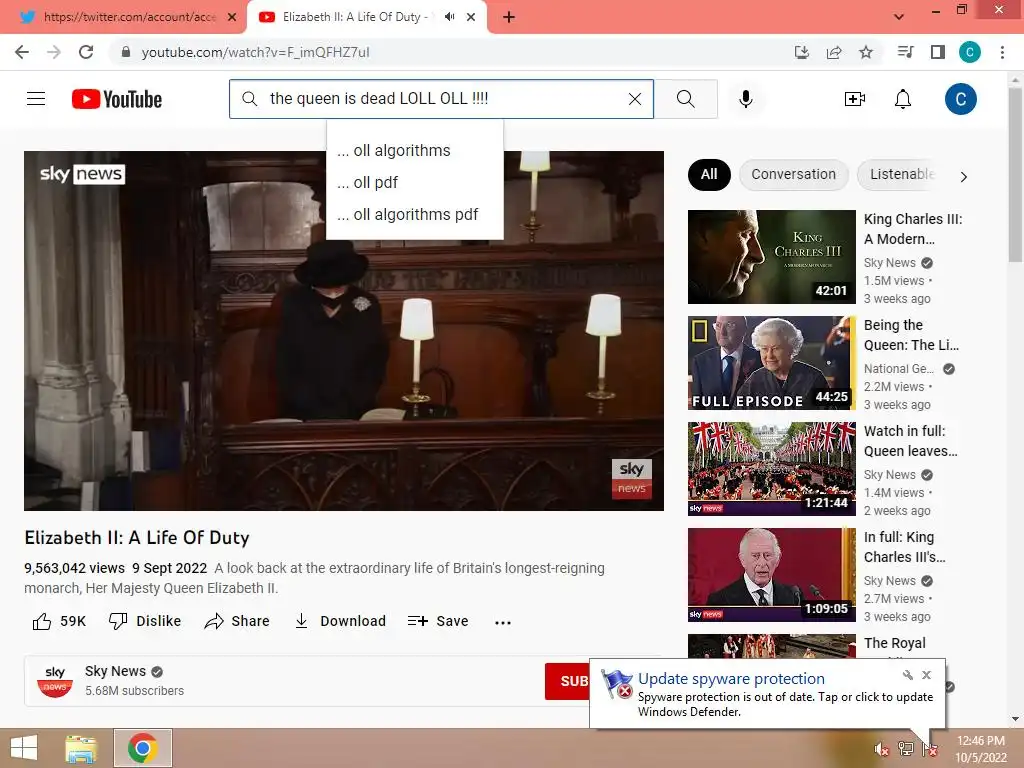Open a new tab with the plus button

pyautogui.click(x=509, y=18)
